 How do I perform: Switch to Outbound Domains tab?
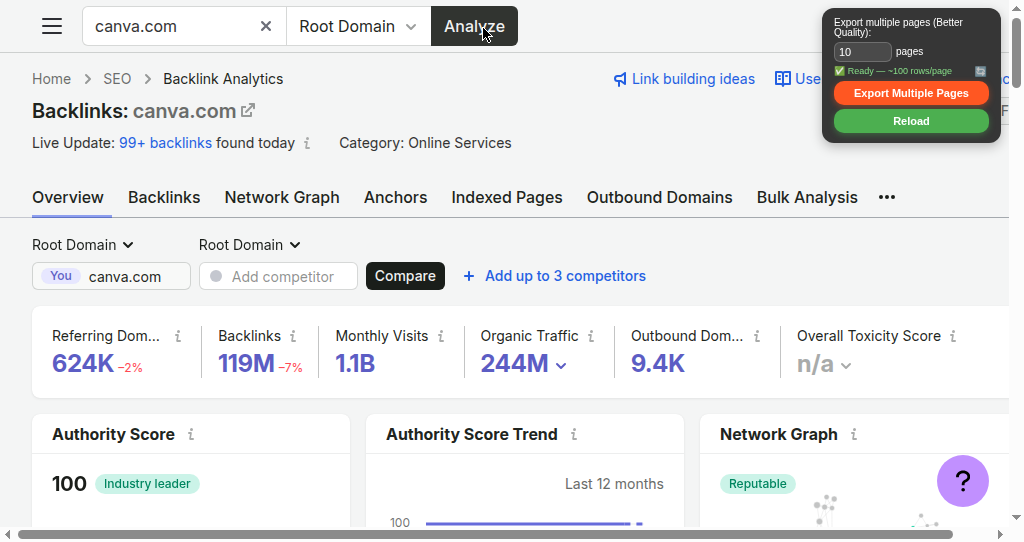(660, 197)
